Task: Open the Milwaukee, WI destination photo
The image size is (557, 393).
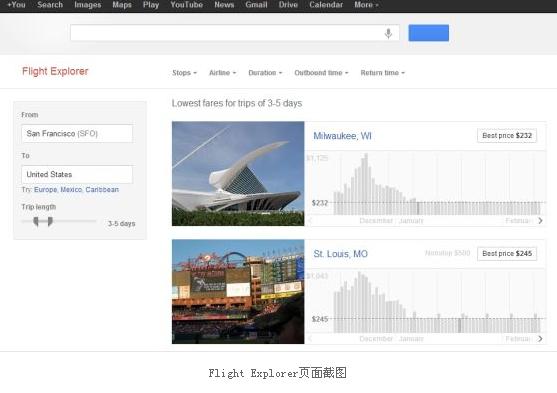Action: (238, 173)
